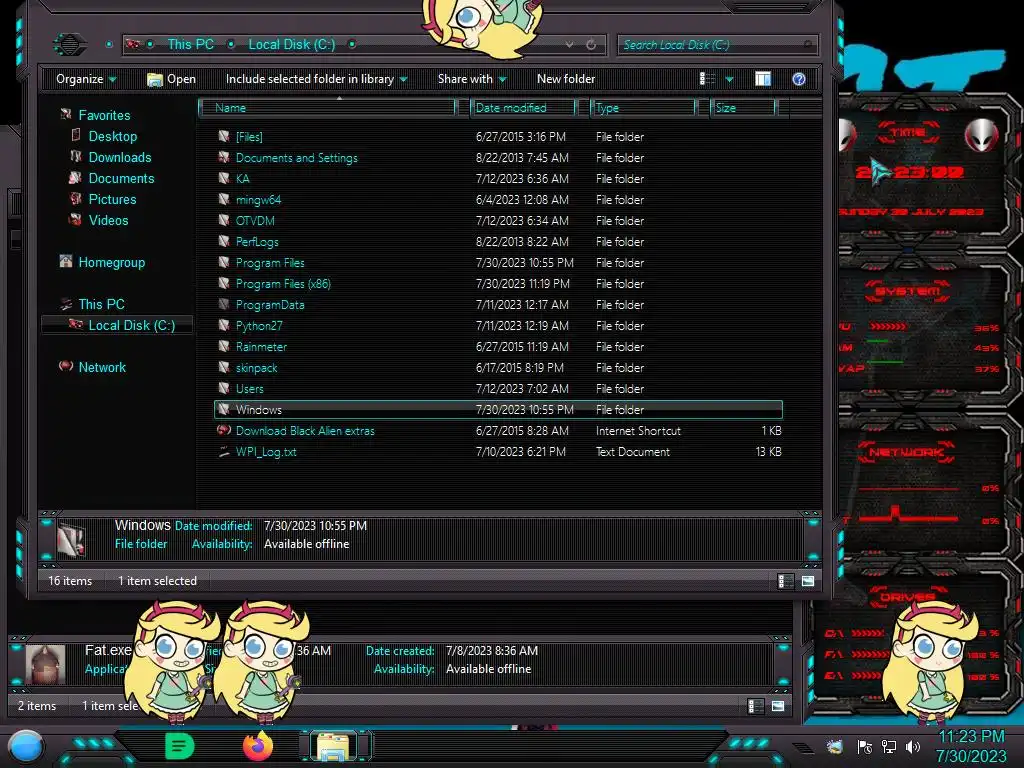Select Downloads in the sidebar
The image size is (1024, 768).
[120, 157]
